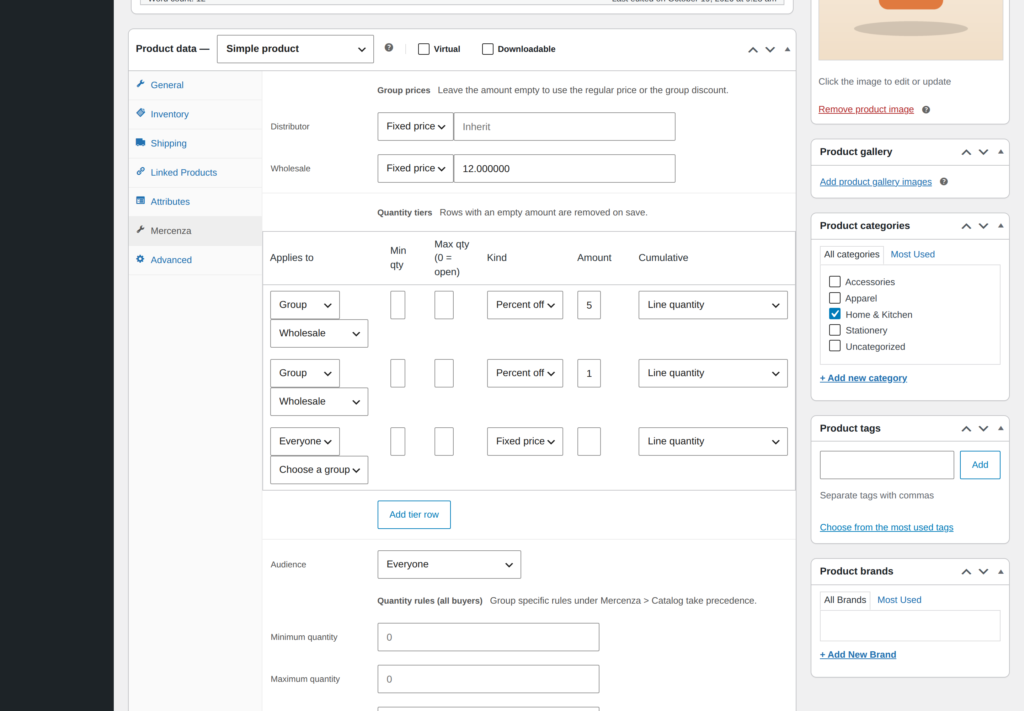This screenshot has height=711, width=1024.
Task: Click Add new category link
Action: pyautogui.click(x=863, y=378)
